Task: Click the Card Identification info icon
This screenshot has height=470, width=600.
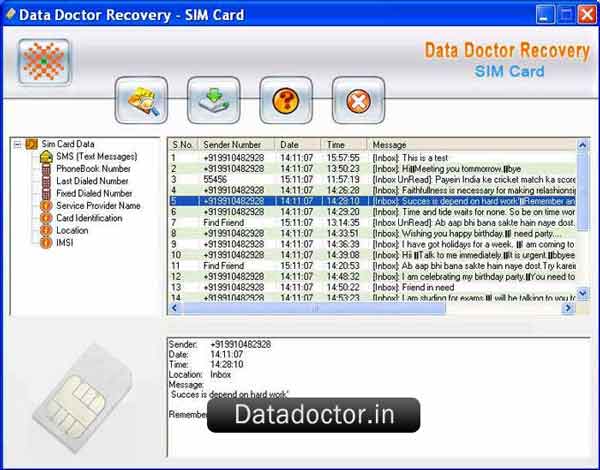Action: (x=46, y=218)
